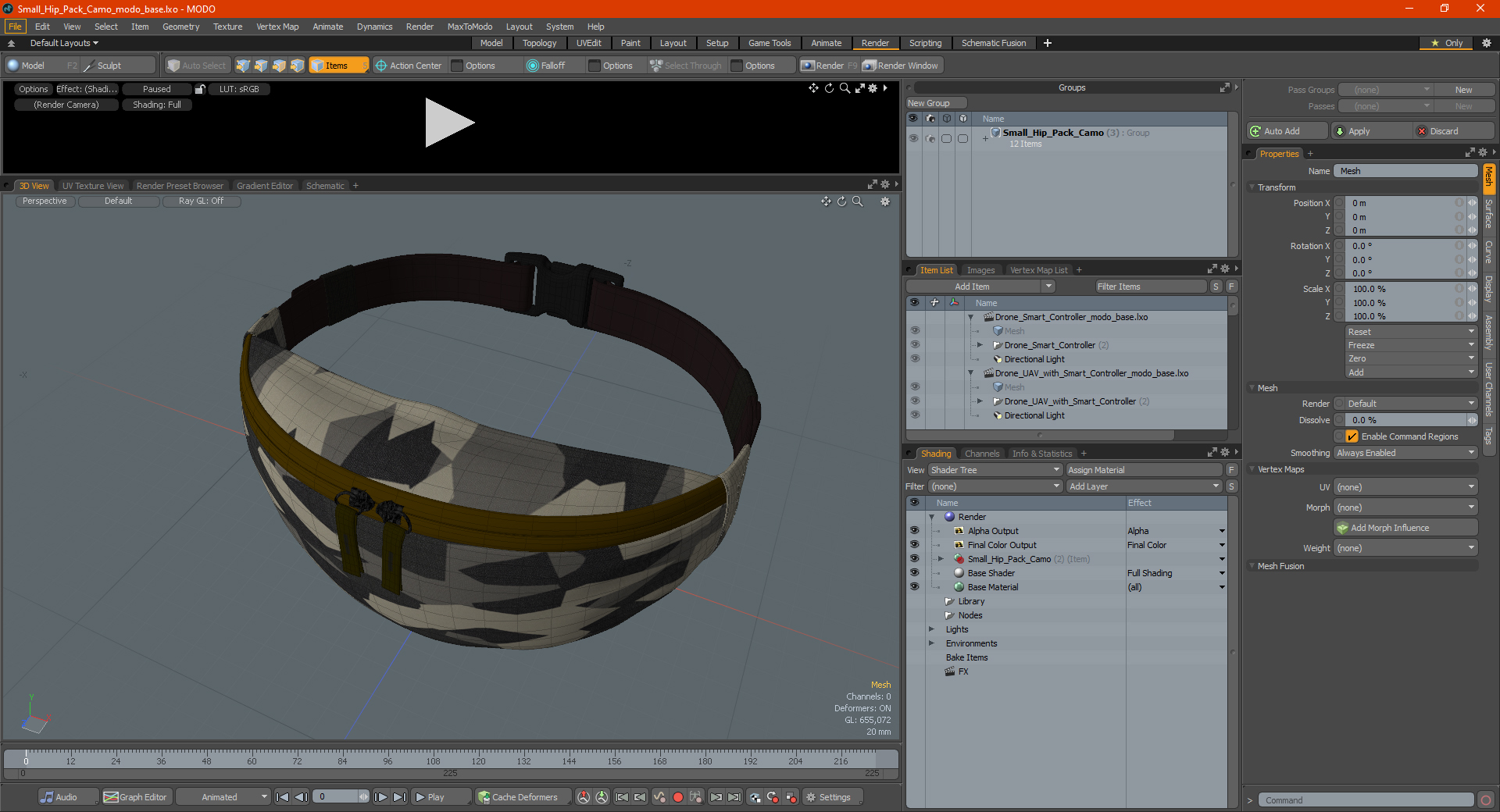
Task: Switch to the Channels tab
Action: click(981, 454)
